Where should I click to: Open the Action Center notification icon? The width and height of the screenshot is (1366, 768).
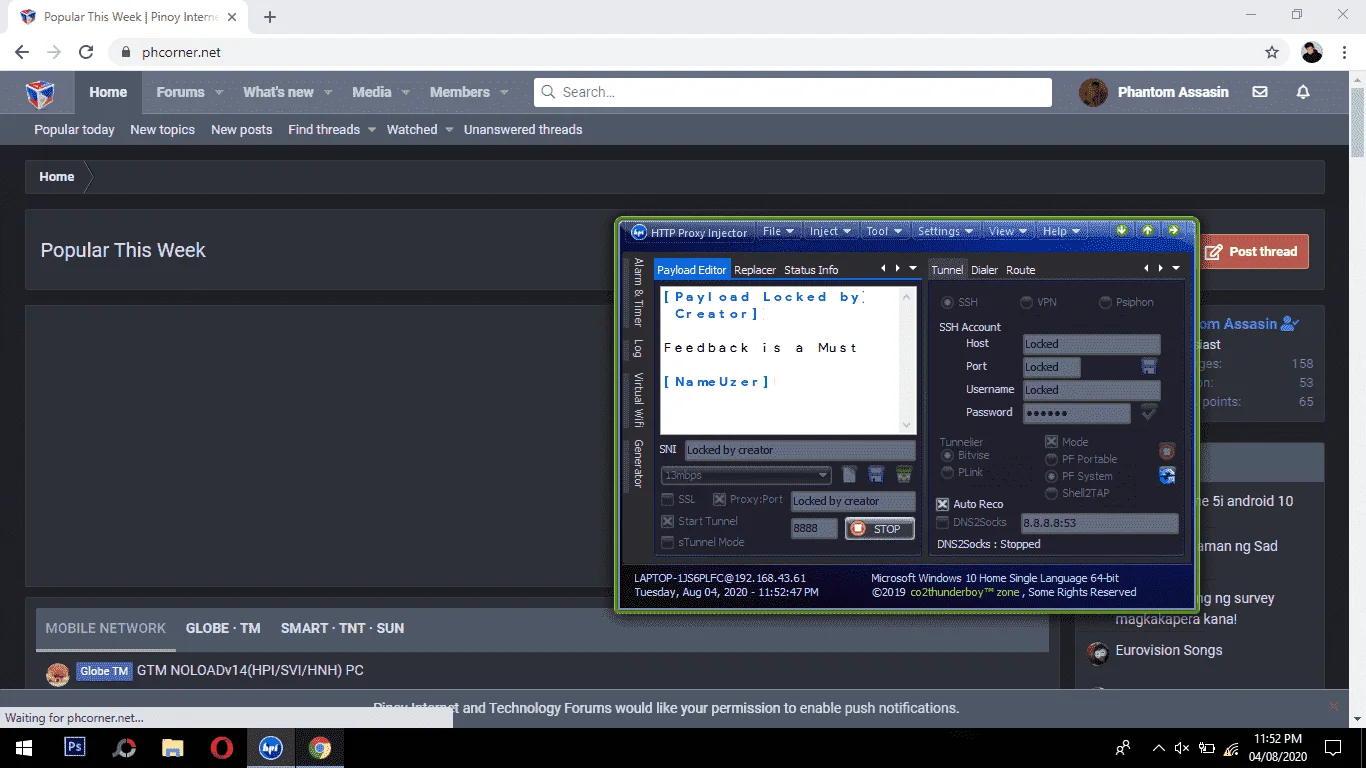1333,747
